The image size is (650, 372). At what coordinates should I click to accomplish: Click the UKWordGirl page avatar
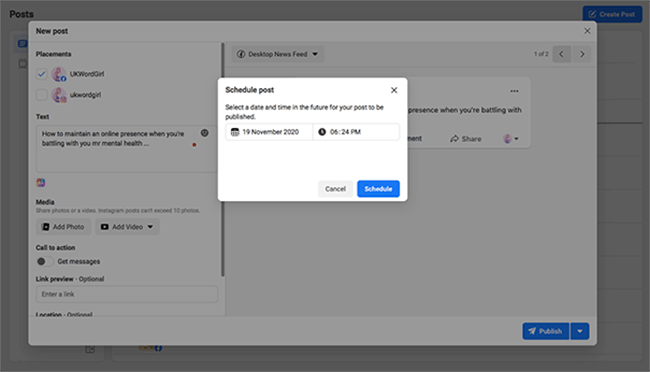tap(58, 74)
